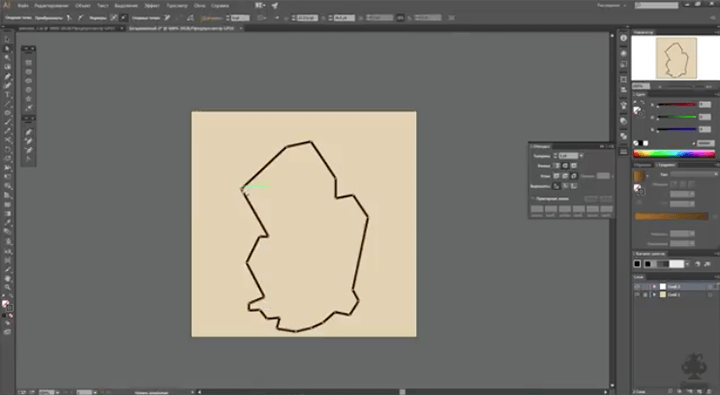Open gradient swatch preset arrow
Image resolution: width=720 pixels, height=395 pixels.
tap(647, 176)
